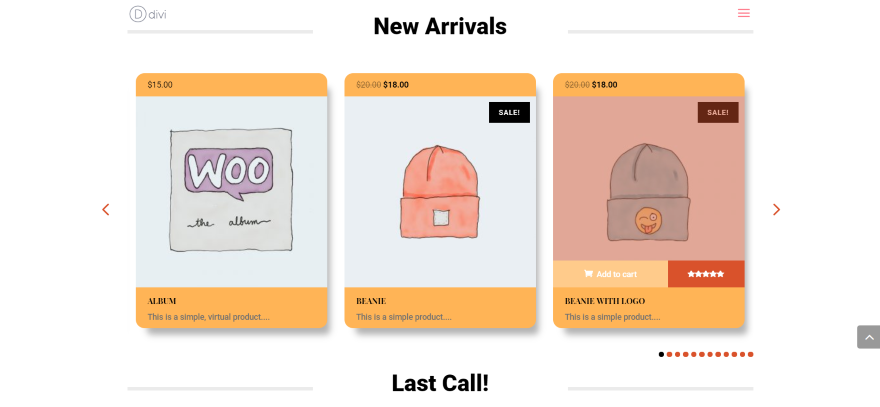This screenshot has height=407, width=880.
Task: Open the hamburger menu icon
Action: tap(744, 13)
